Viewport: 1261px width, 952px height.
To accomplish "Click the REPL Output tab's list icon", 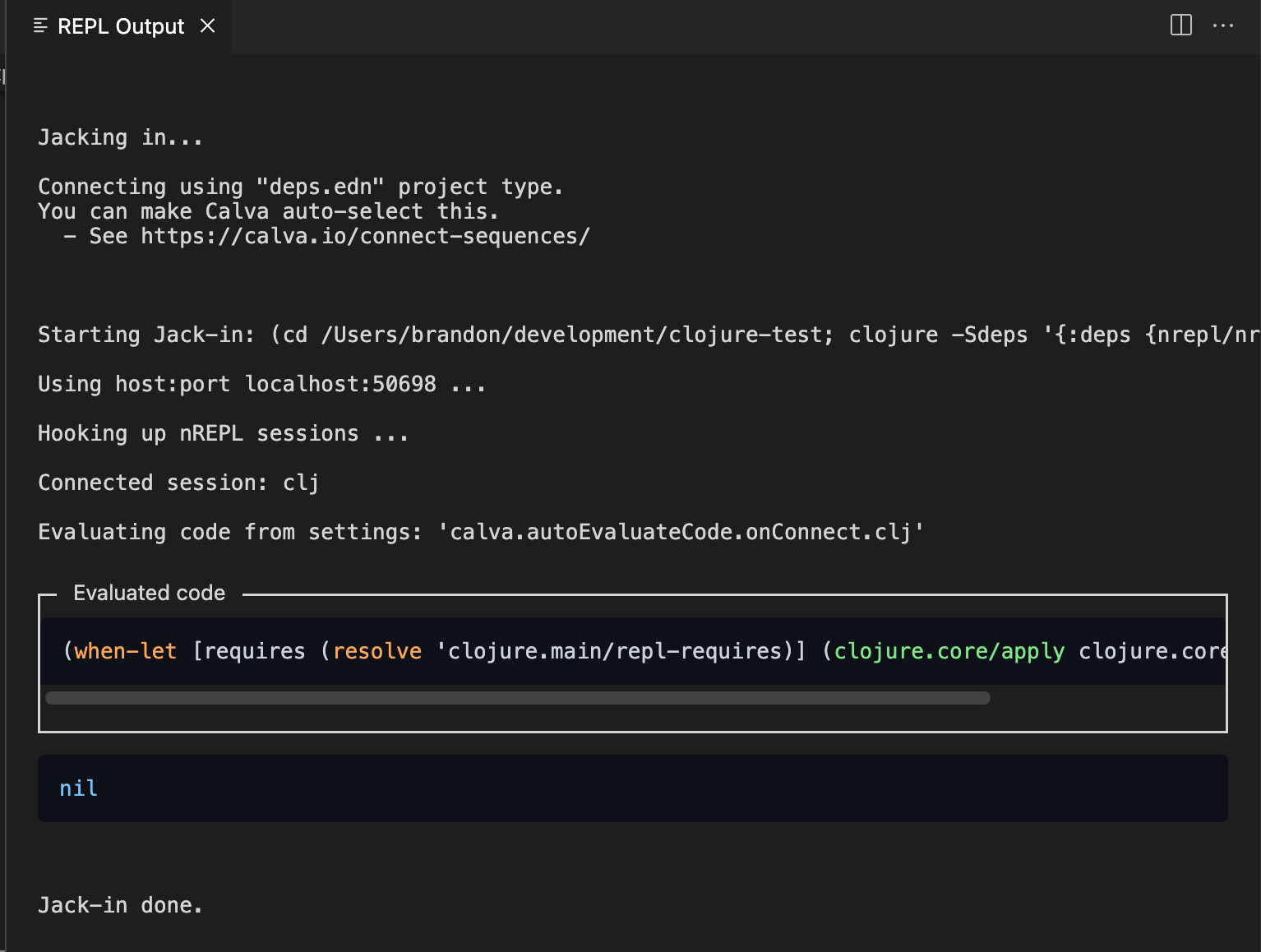I will click(40, 26).
